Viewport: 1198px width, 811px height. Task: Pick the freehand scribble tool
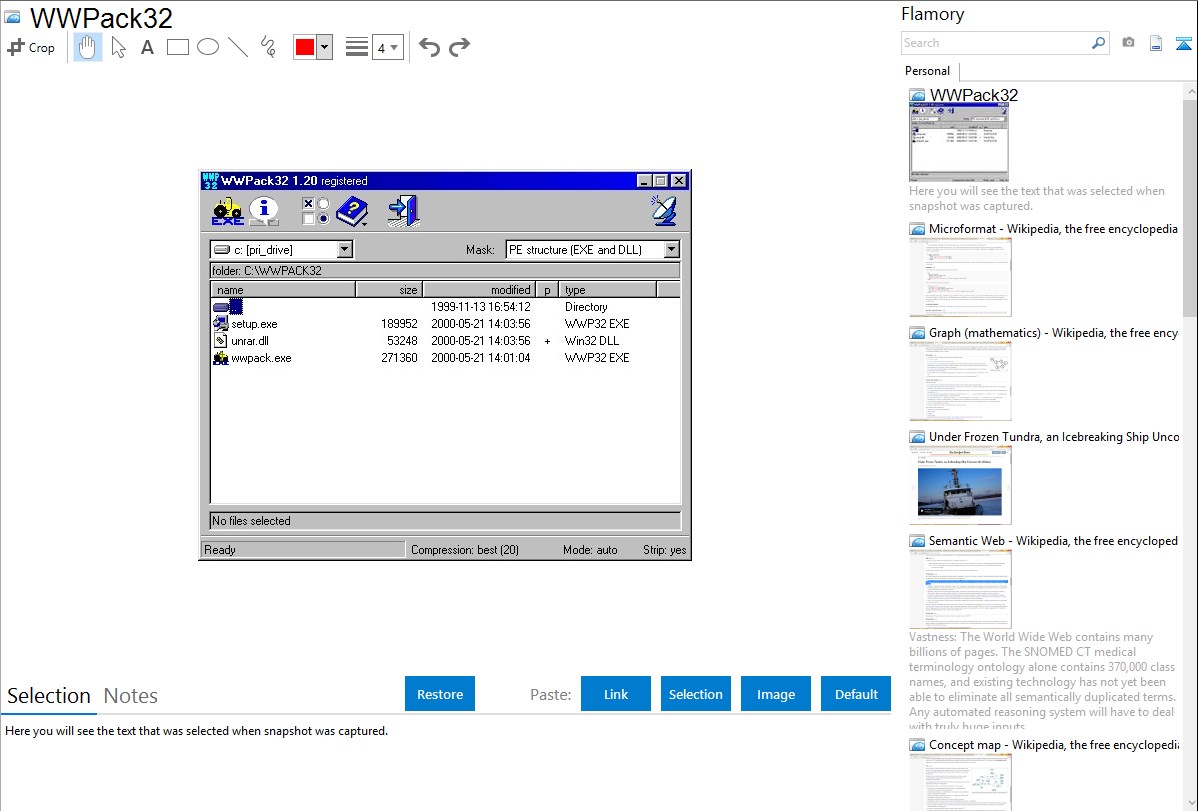tap(268, 47)
